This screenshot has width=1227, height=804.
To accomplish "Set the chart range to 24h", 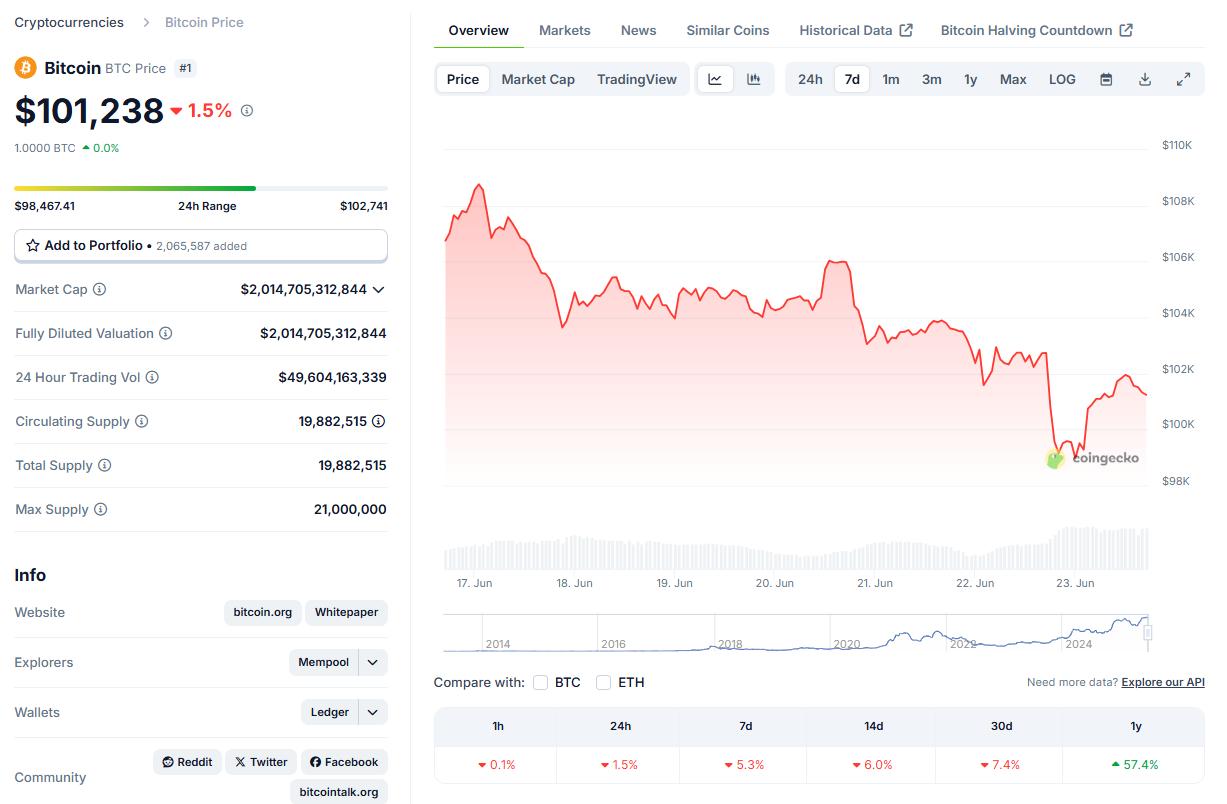I will [x=810, y=79].
